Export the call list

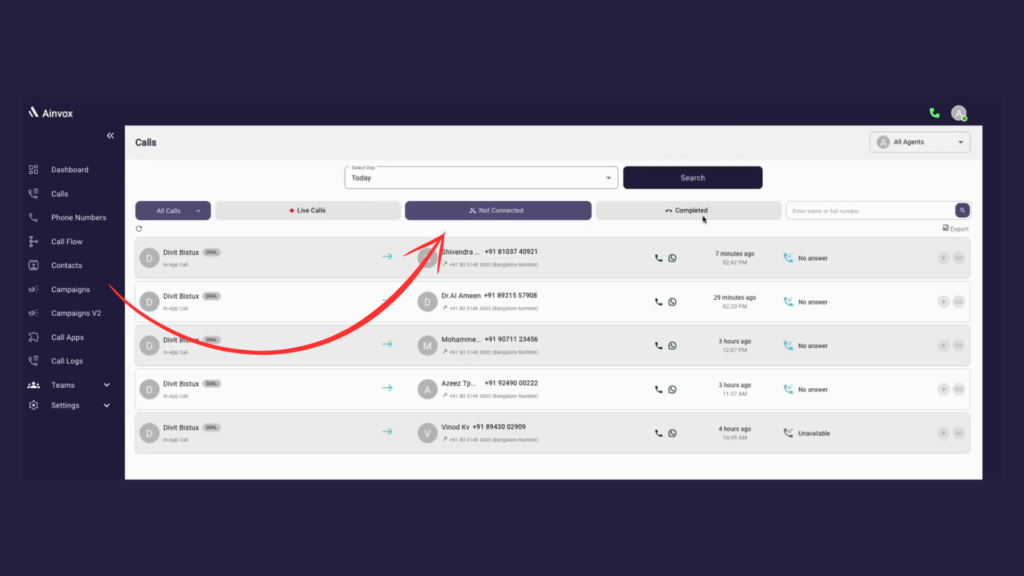click(953, 228)
